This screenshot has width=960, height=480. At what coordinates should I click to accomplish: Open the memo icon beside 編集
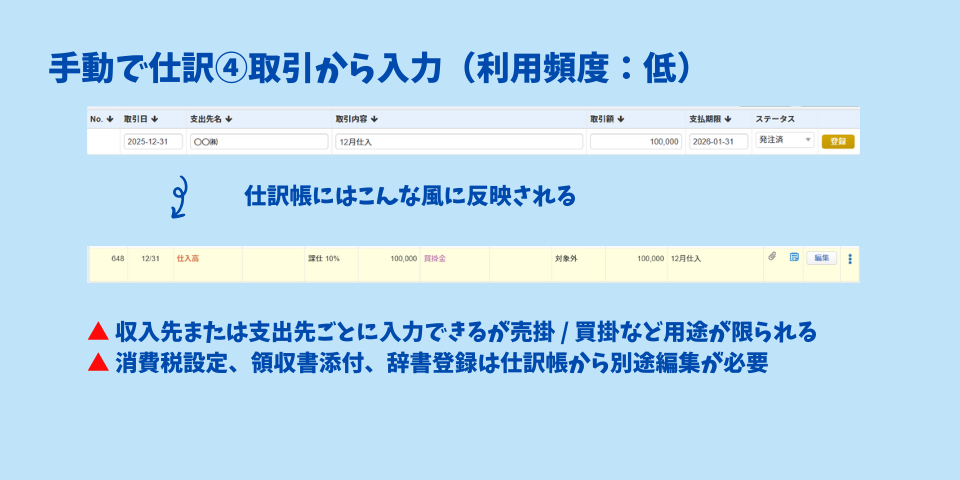(x=794, y=257)
